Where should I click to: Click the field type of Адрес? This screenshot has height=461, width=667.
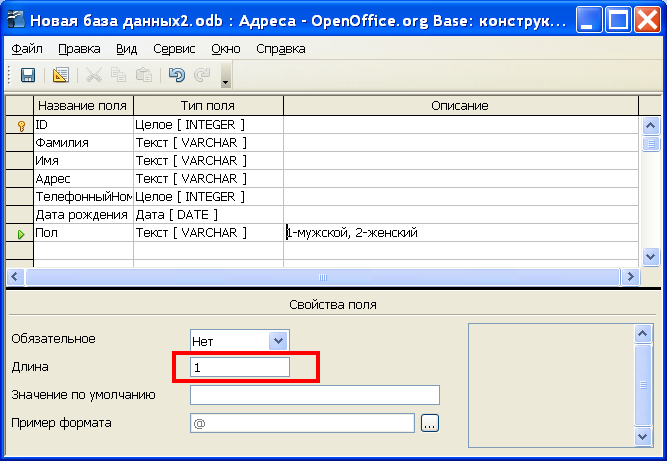(x=208, y=179)
